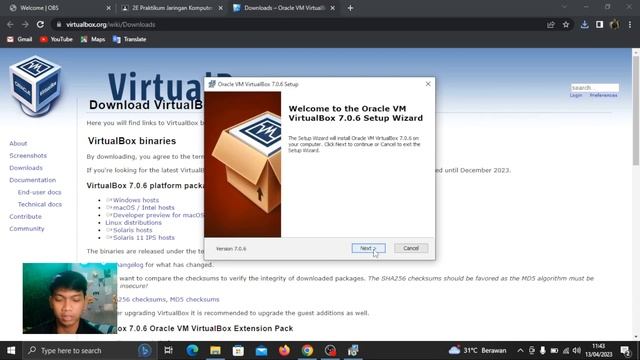This screenshot has height=360, width=640.
Task: Open a new browser tab
Action: point(350,8)
